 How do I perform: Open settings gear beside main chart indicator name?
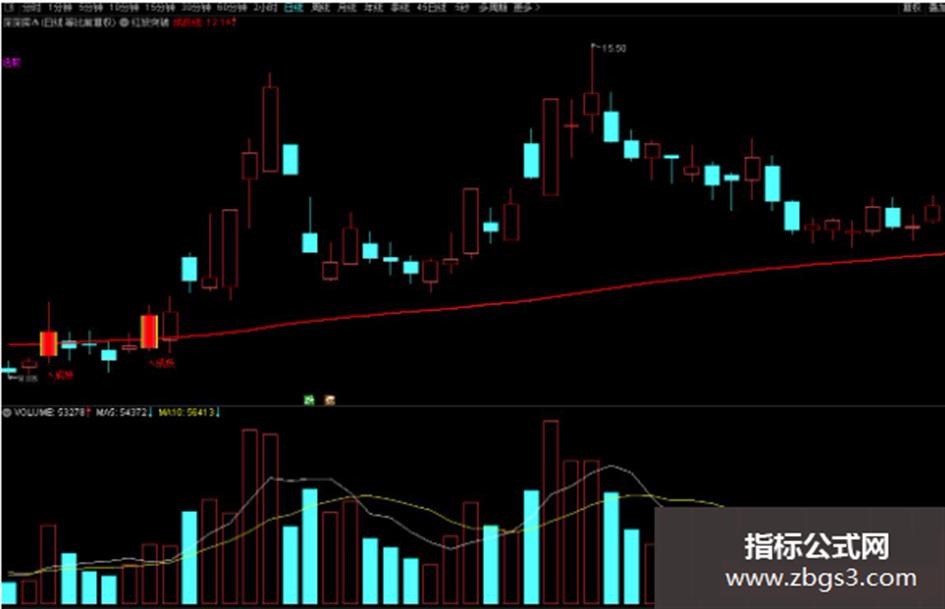(x=124, y=23)
